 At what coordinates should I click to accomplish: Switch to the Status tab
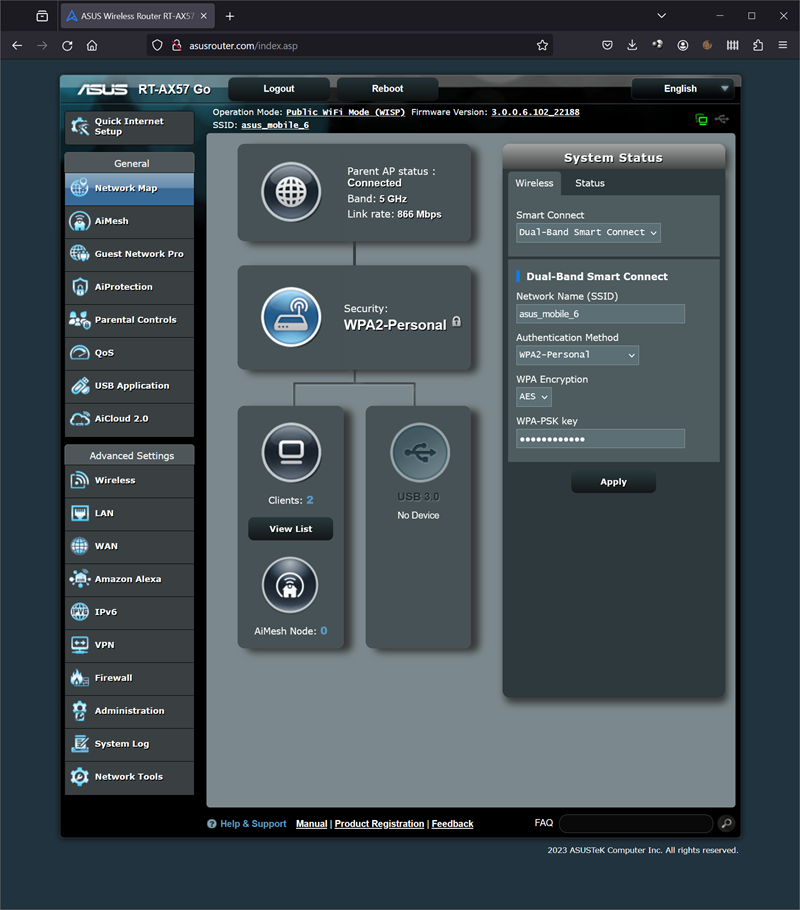pyautogui.click(x=590, y=183)
